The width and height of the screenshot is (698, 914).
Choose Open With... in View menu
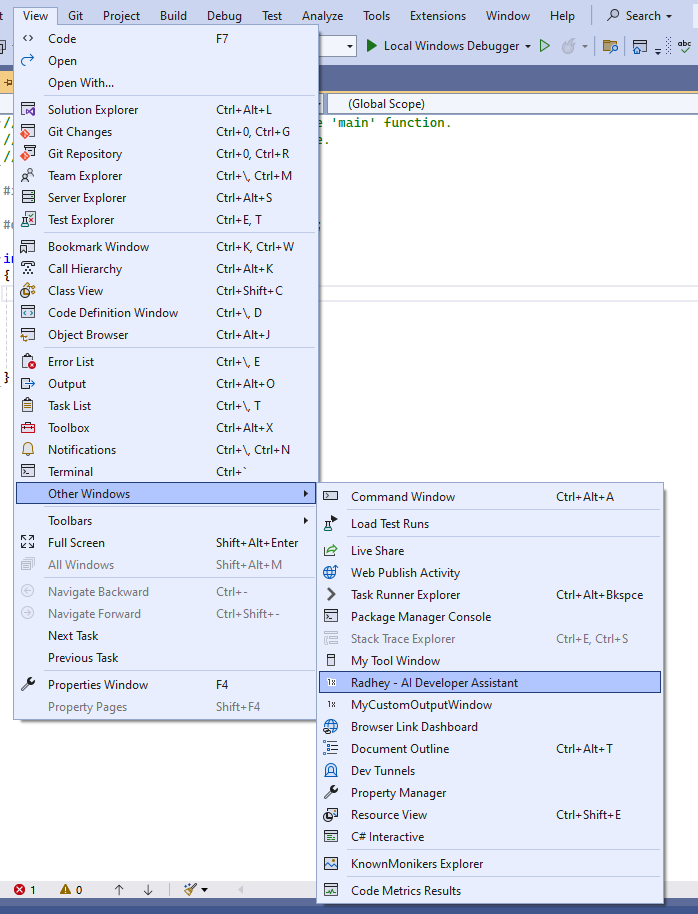pos(166,83)
